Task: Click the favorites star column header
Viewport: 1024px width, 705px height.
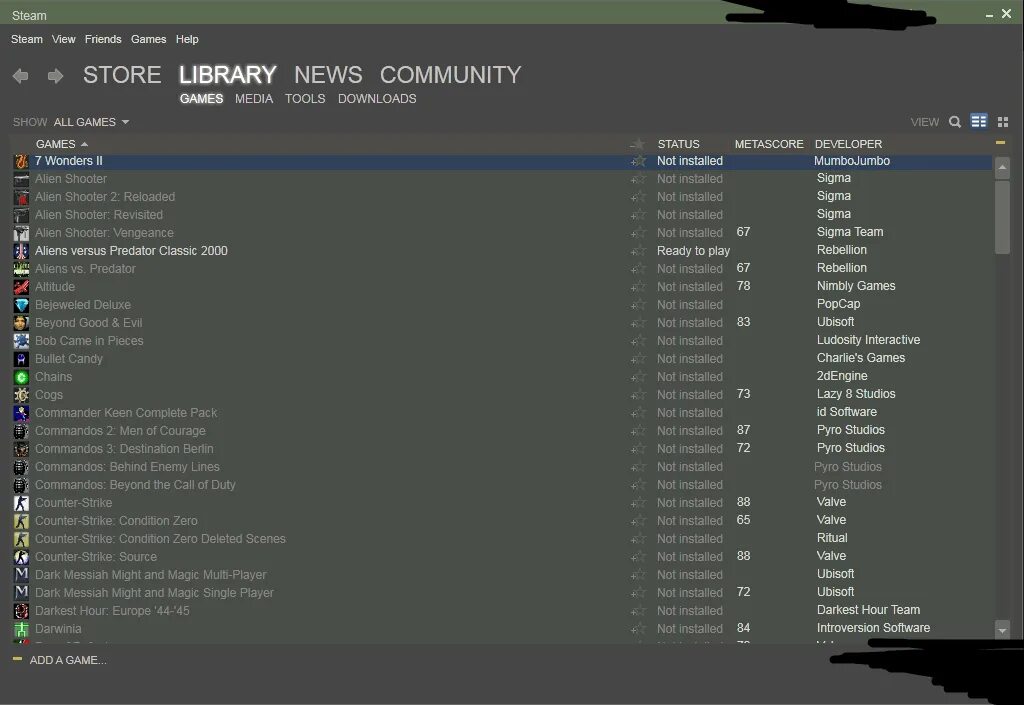Action: click(x=637, y=144)
